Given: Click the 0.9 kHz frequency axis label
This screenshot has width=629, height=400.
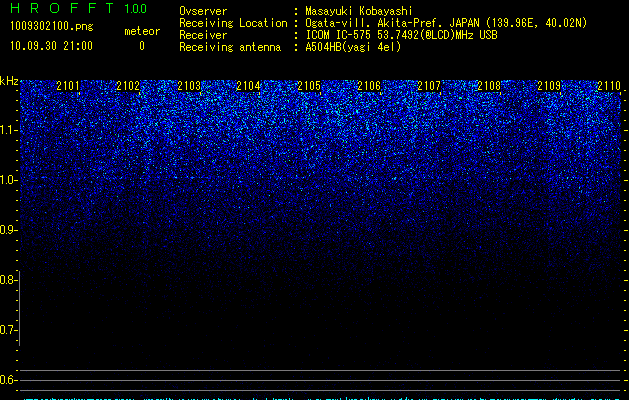Looking at the screenshot, I should (9, 230).
